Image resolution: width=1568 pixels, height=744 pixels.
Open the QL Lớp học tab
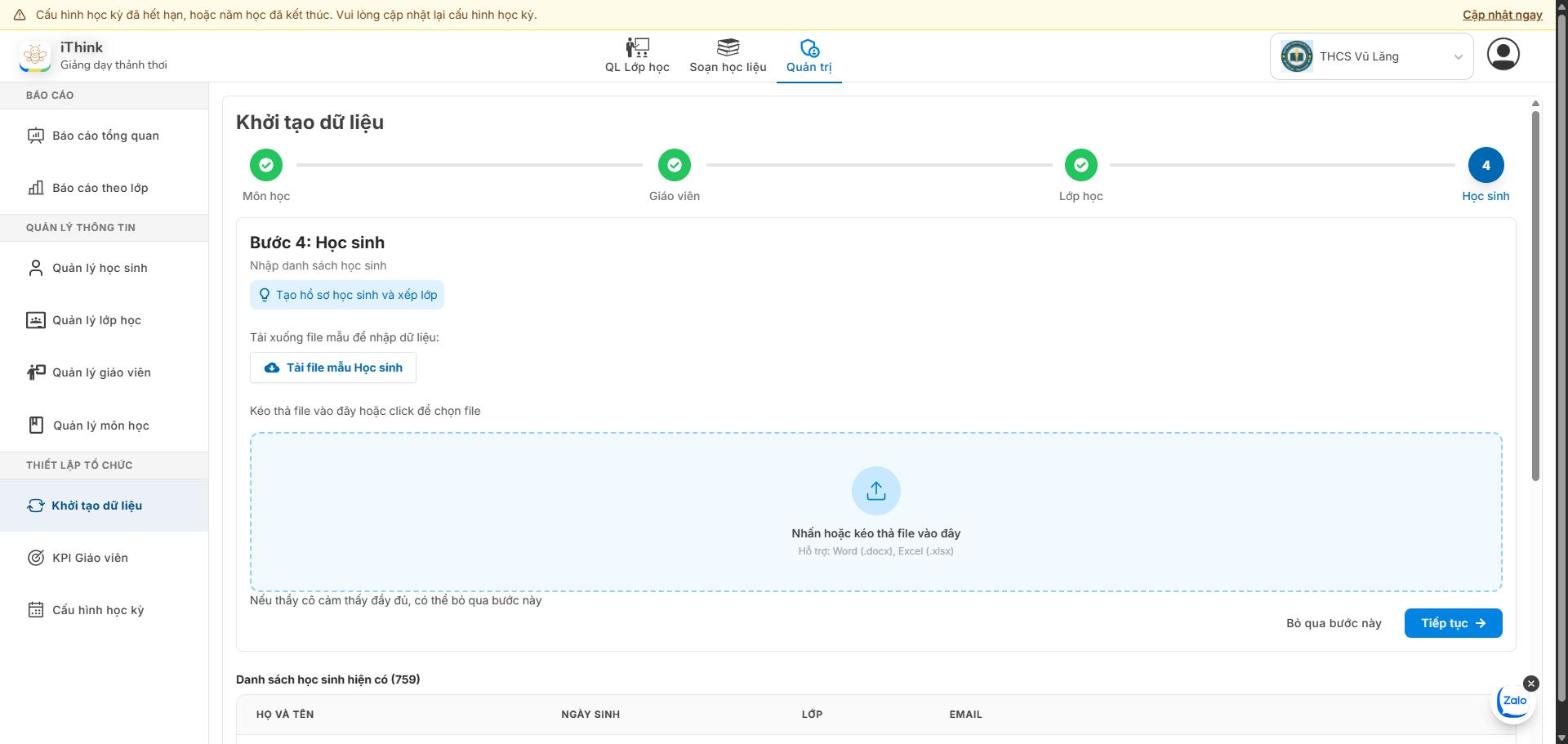(x=637, y=56)
